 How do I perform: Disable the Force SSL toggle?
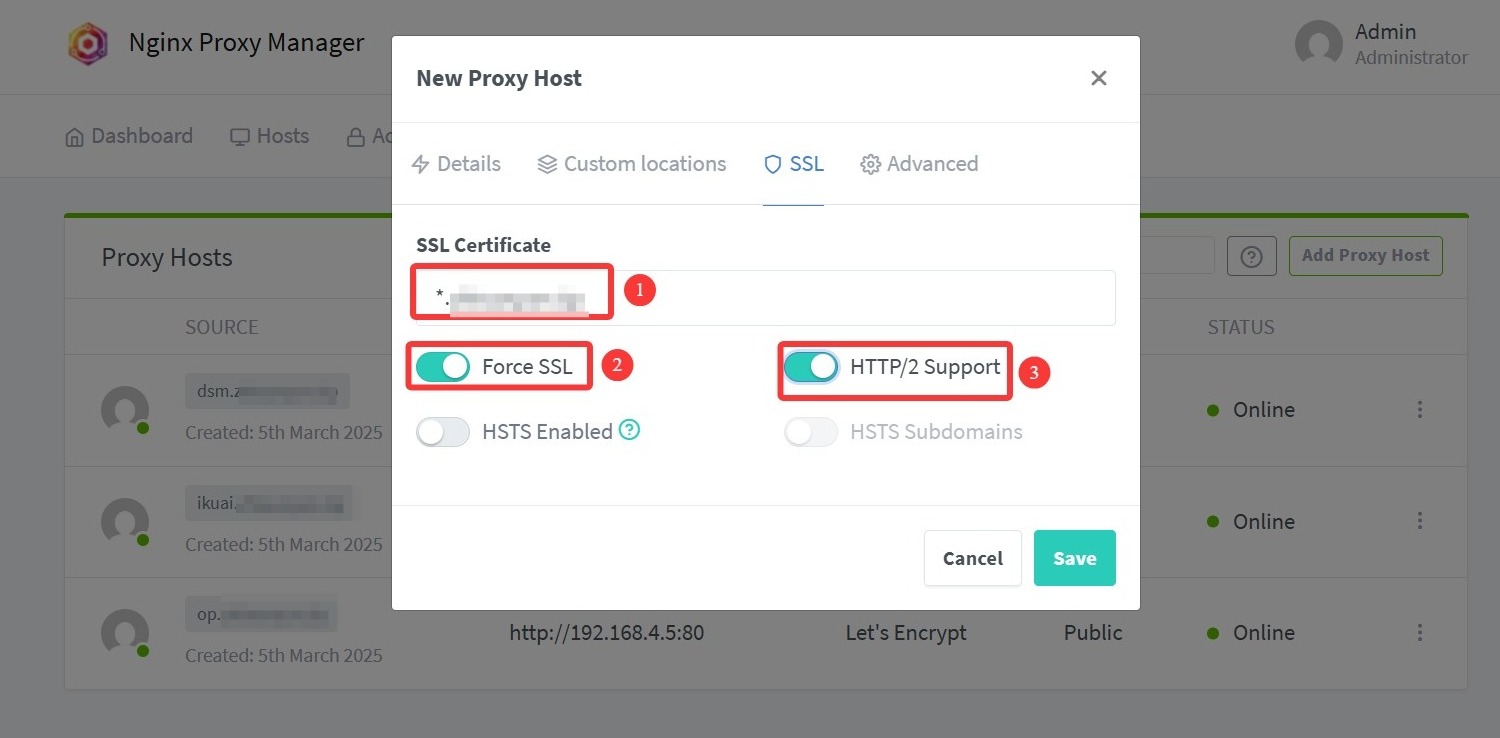443,367
